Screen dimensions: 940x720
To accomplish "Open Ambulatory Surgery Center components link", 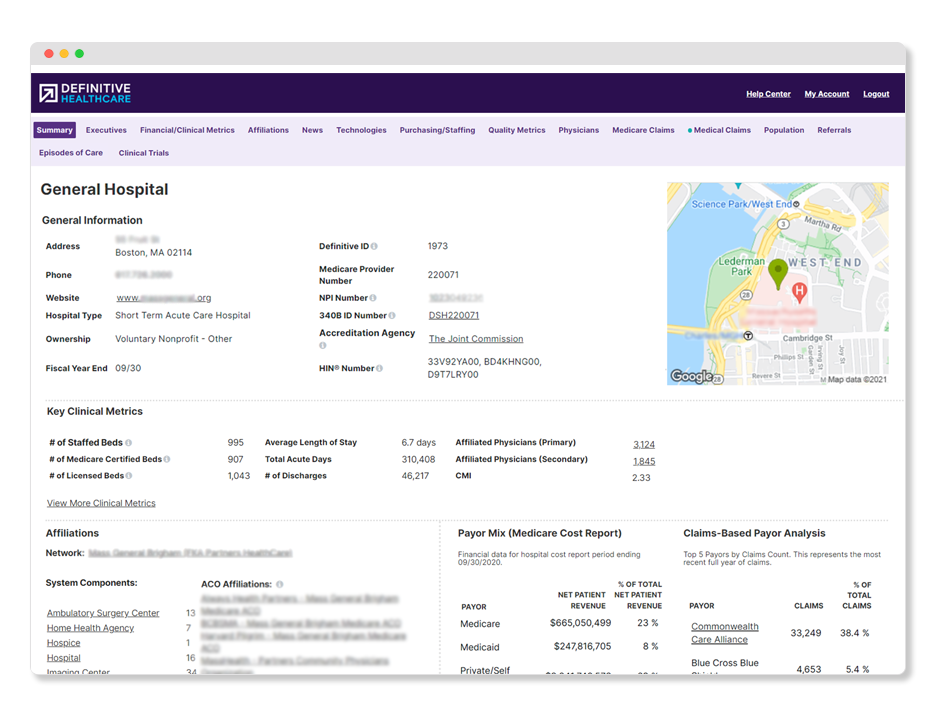I will coord(103,613).
